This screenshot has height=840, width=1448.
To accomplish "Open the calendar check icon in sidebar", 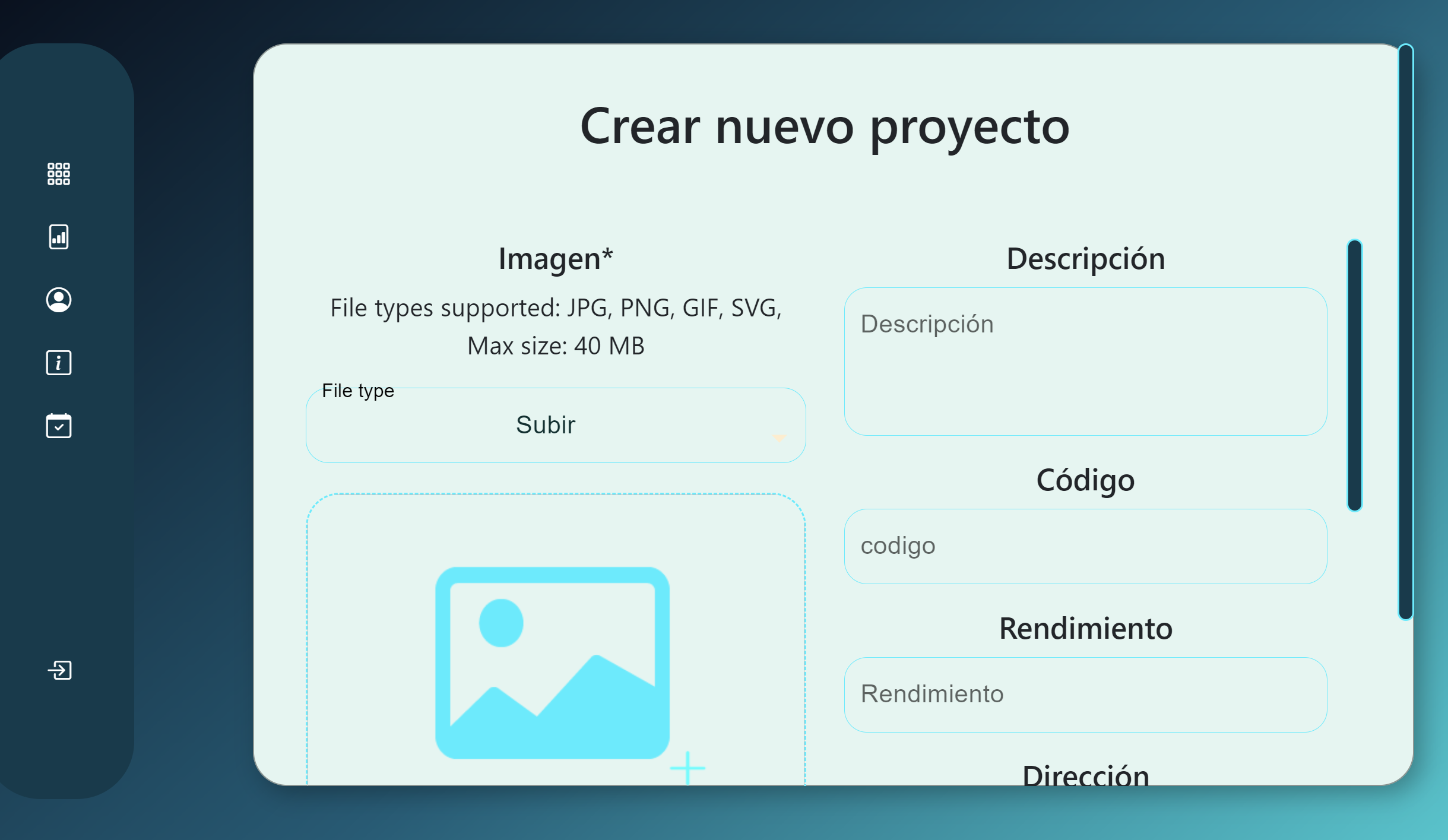I will (59, 426).
